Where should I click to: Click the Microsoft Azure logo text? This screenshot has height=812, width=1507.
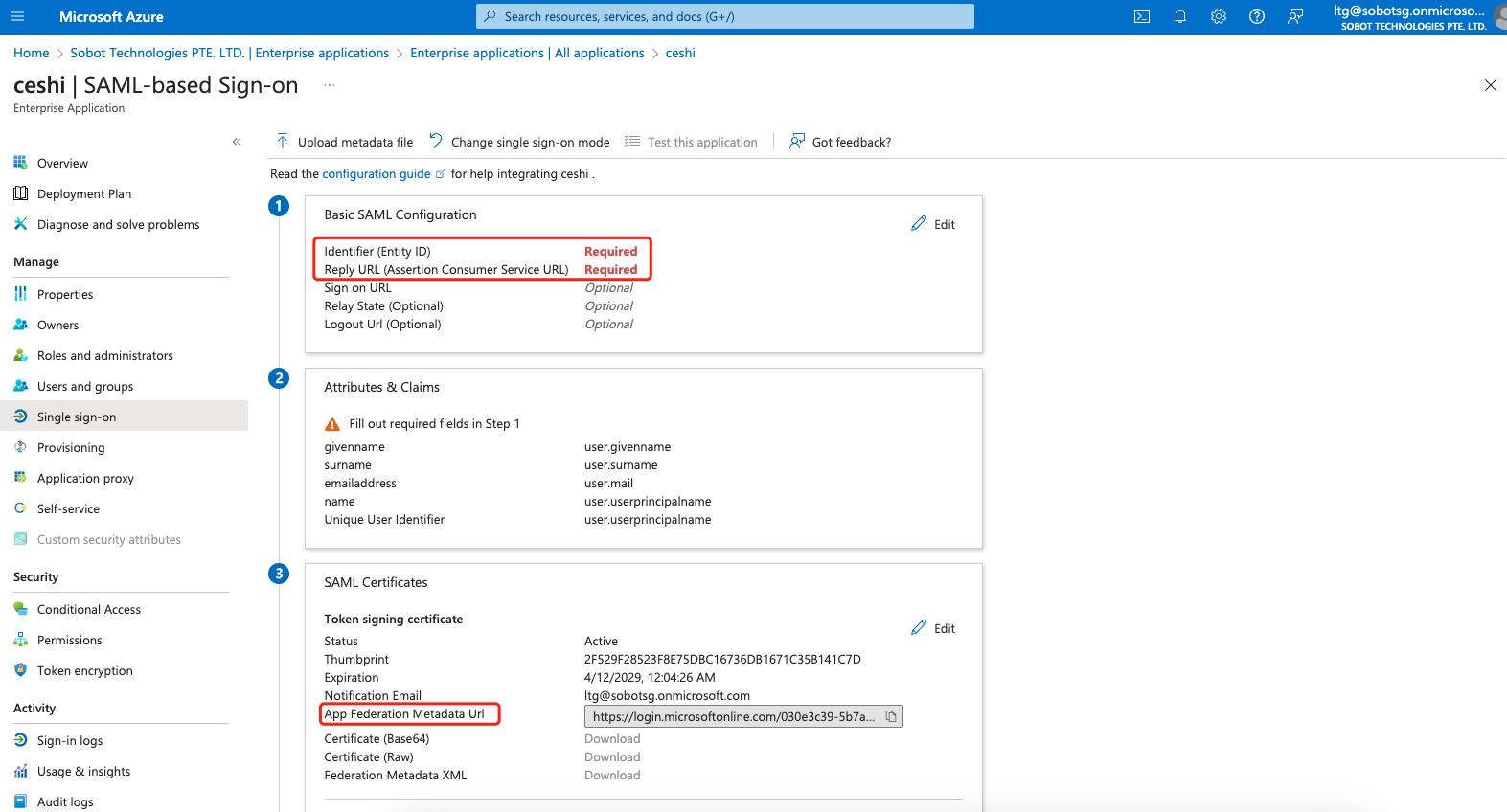[x=111, y=16]
